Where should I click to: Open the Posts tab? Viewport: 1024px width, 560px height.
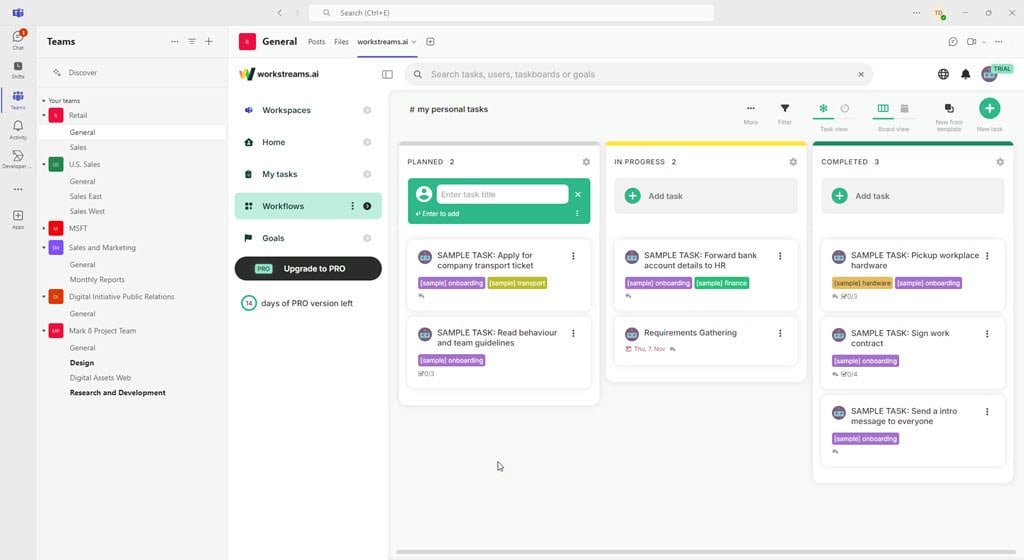(317, 42)
